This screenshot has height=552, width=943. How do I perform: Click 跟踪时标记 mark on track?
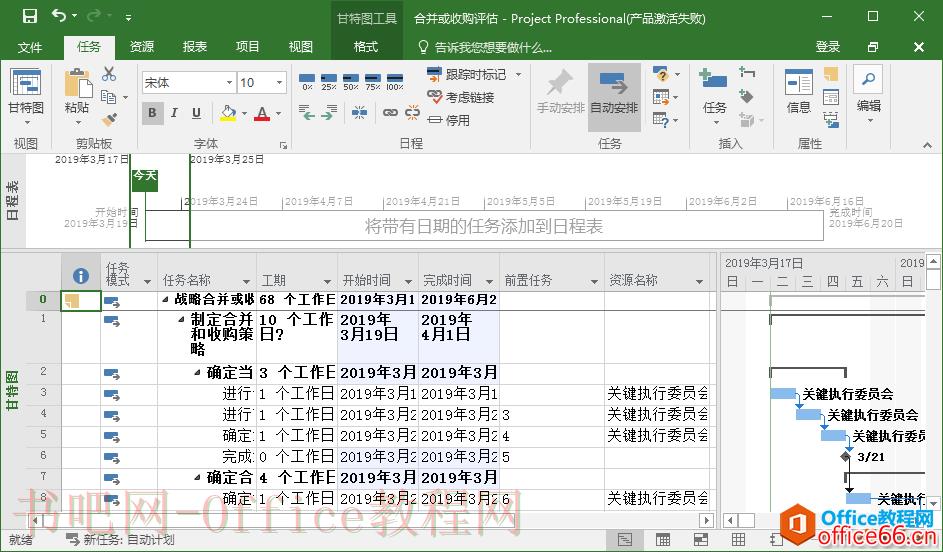pyautogui.click(x=468, y=75)
